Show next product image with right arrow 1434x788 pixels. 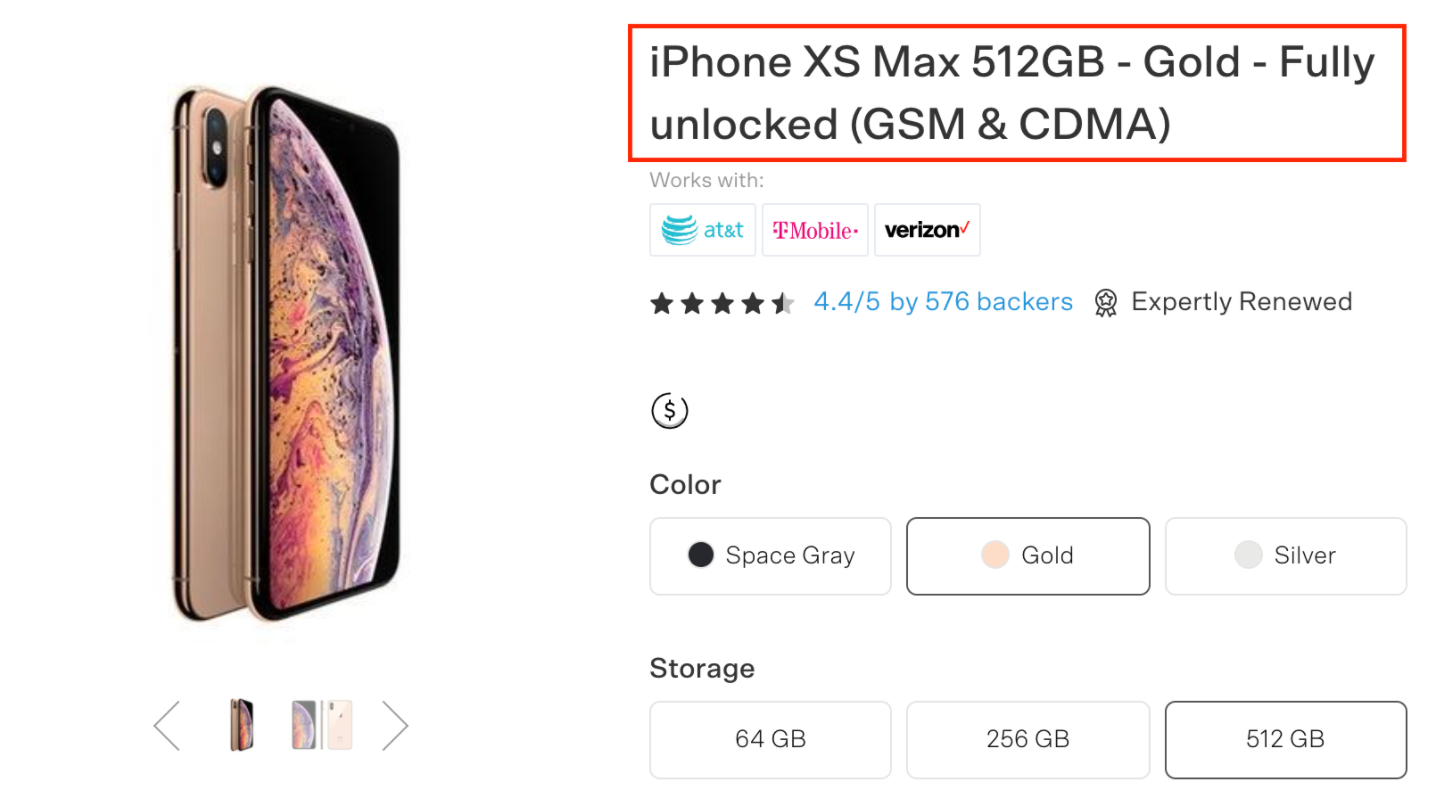[396, 726]
